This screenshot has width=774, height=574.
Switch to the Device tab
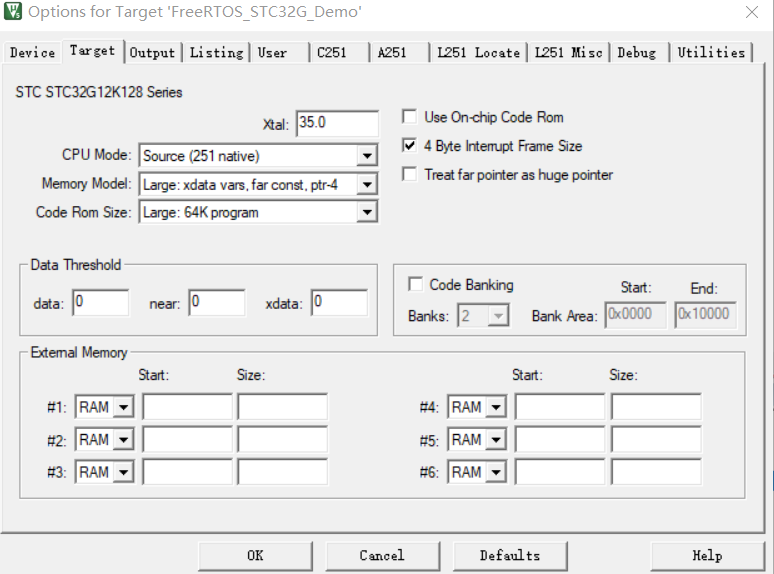click(x=32, y=53)
